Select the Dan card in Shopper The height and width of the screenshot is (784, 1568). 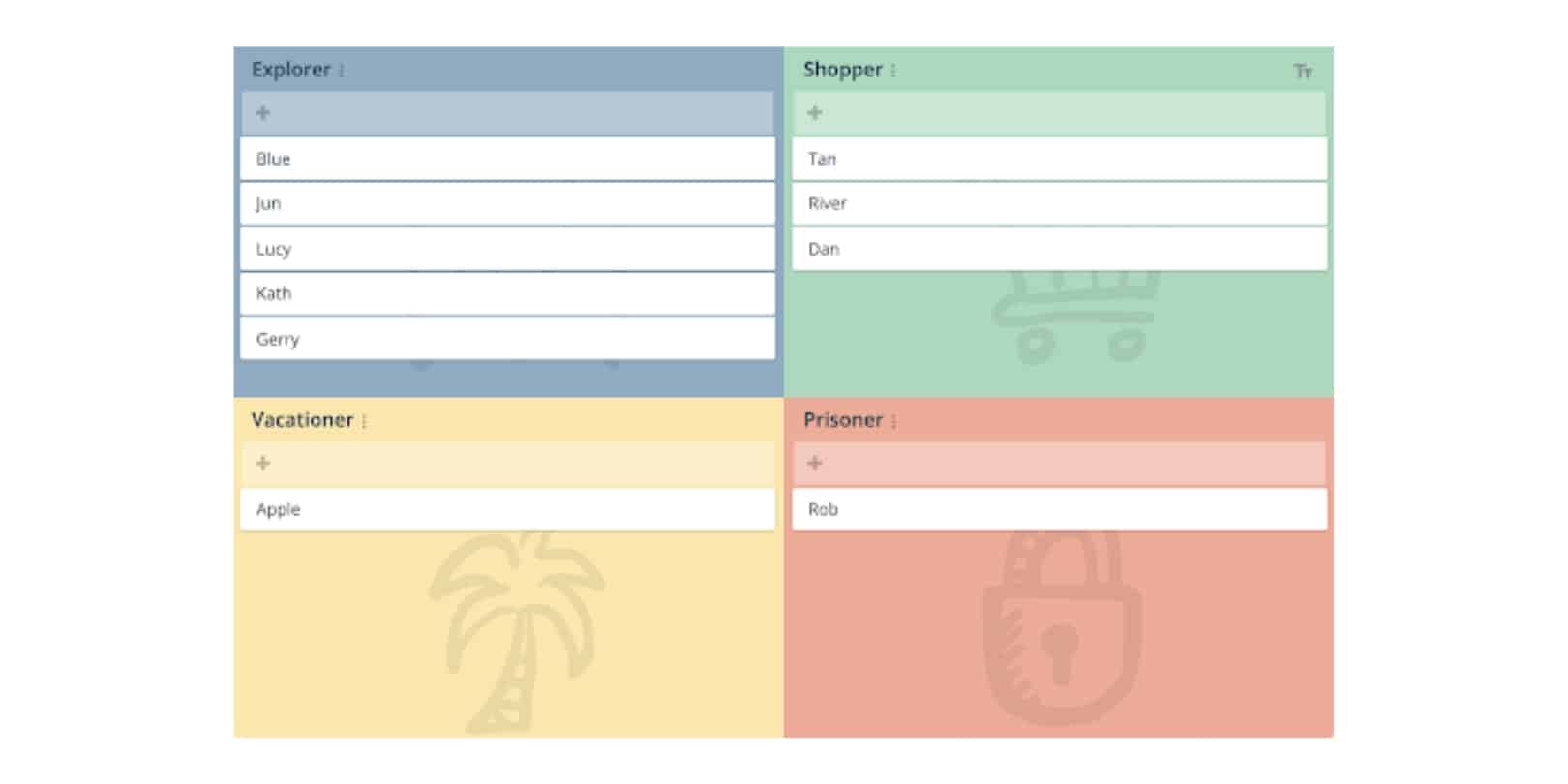coord(1060,249)
